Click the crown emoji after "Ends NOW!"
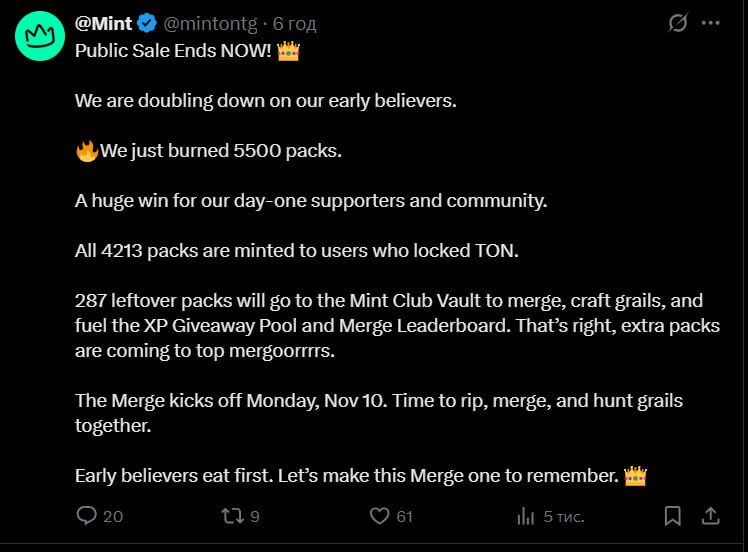 [287, 50]
